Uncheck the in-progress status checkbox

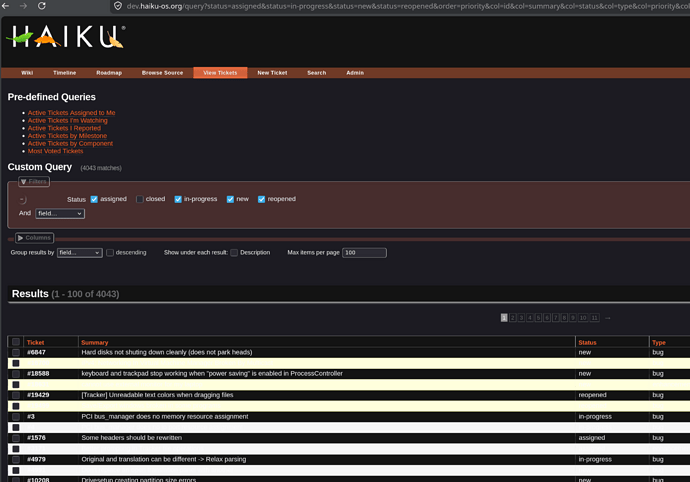tap(178, 199)
